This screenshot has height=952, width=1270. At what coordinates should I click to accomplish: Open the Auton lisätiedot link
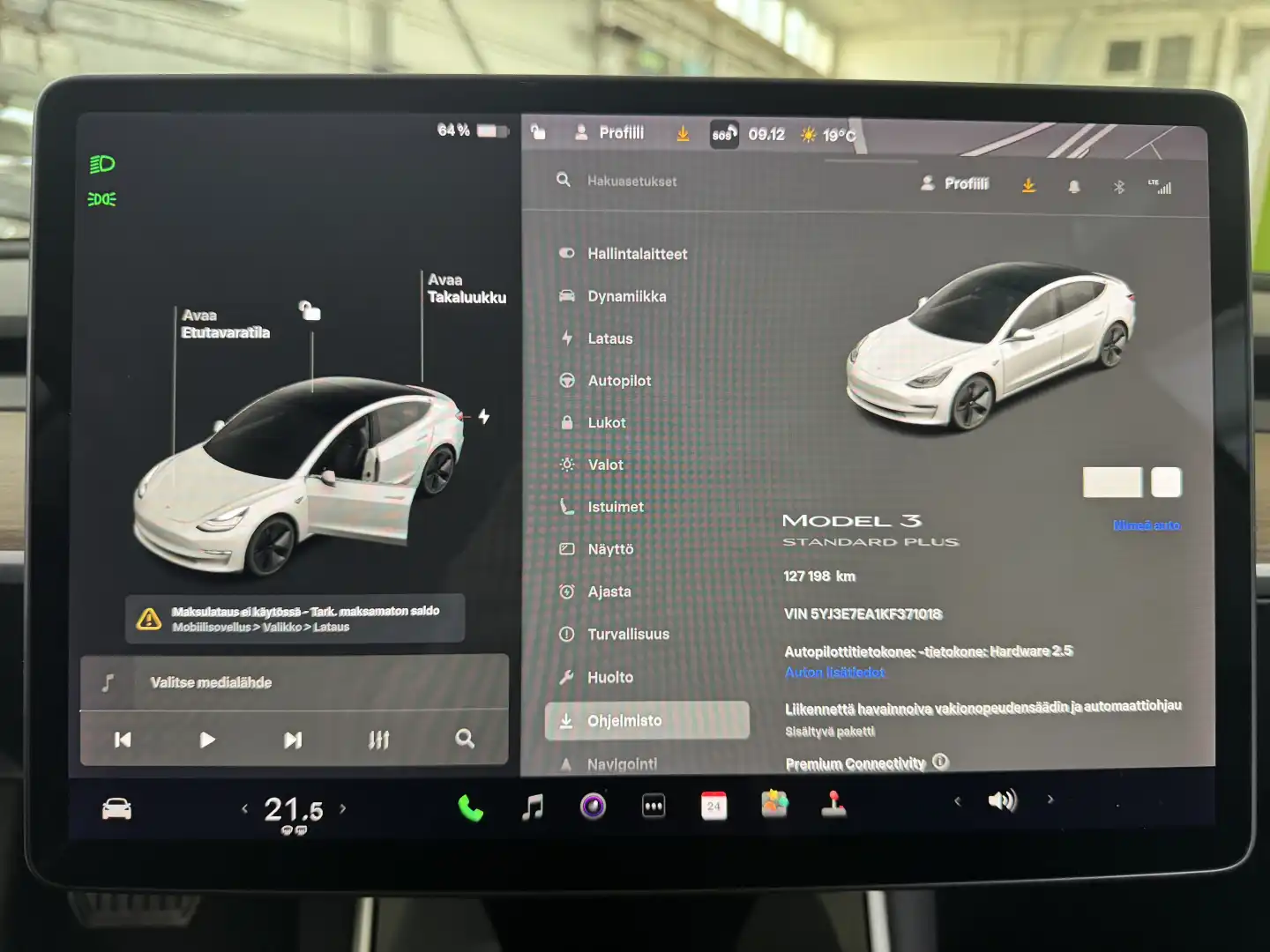click(834, 673)
